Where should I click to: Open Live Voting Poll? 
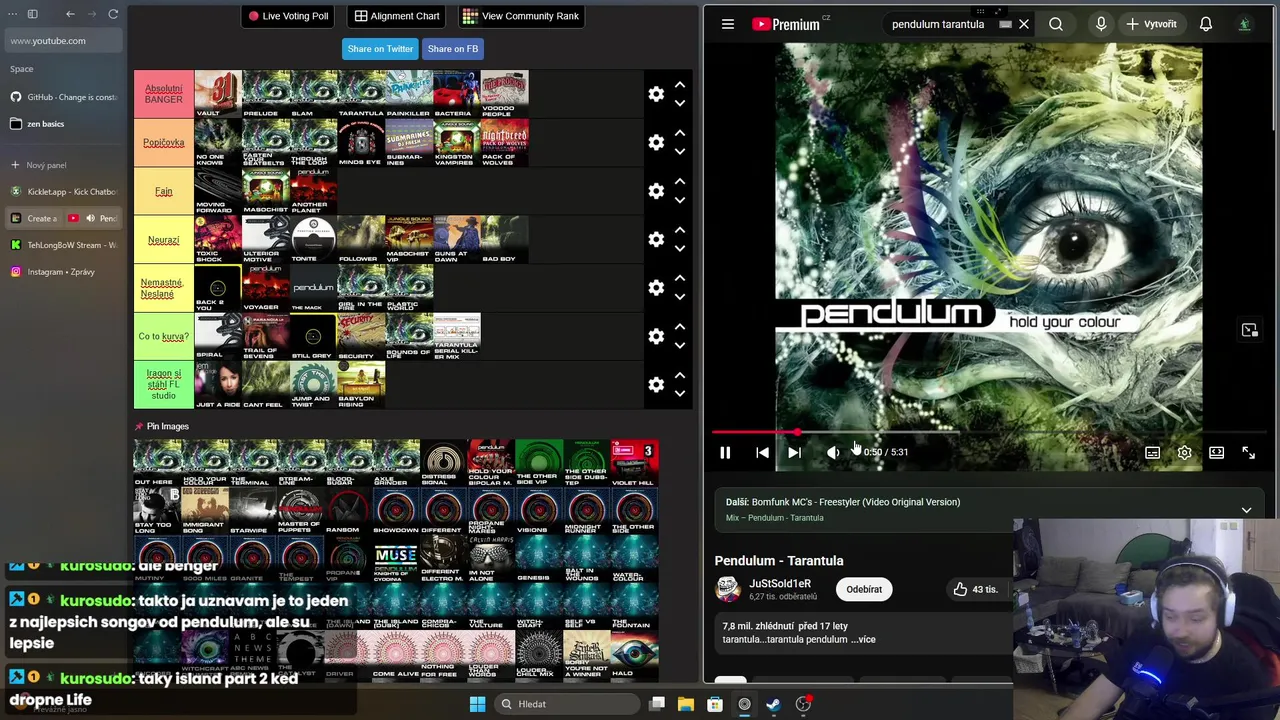pos(288,16)
